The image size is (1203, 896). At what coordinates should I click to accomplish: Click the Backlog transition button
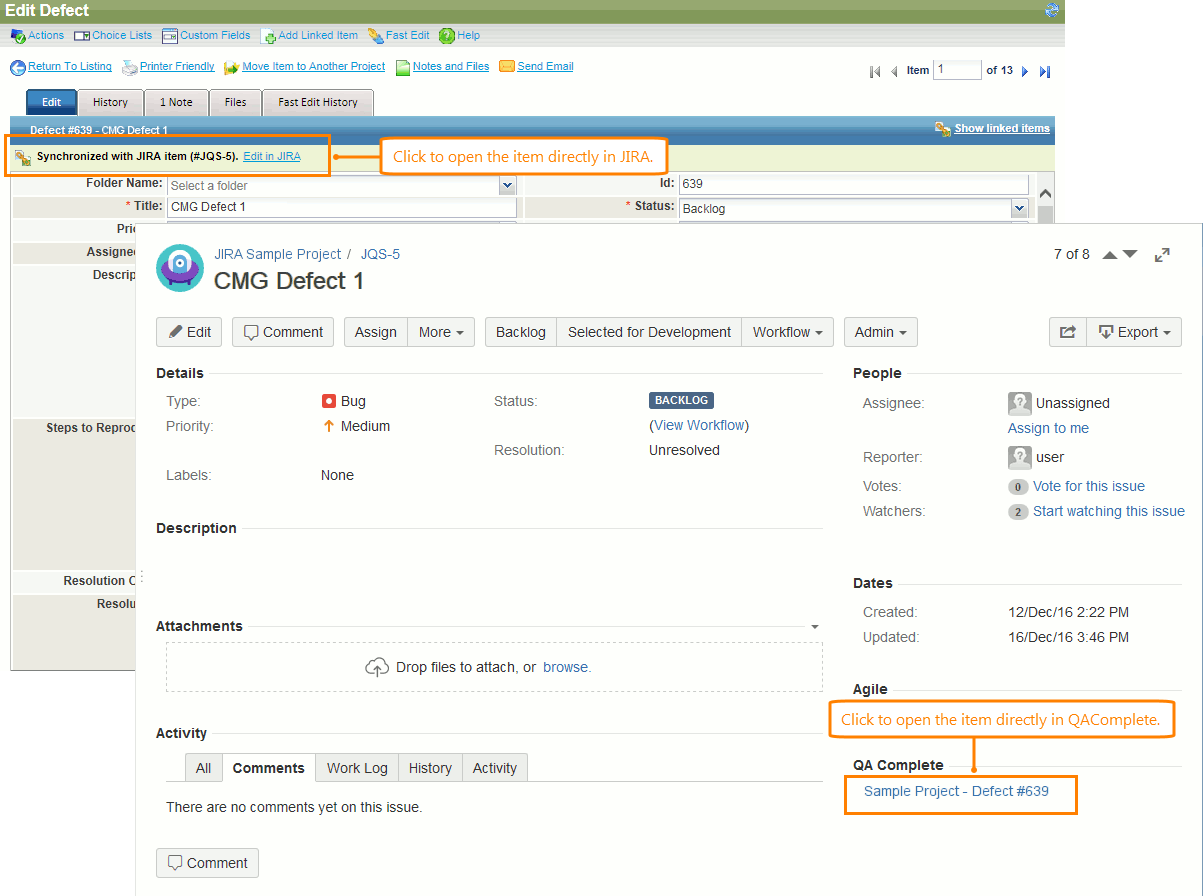coord(521,332)
